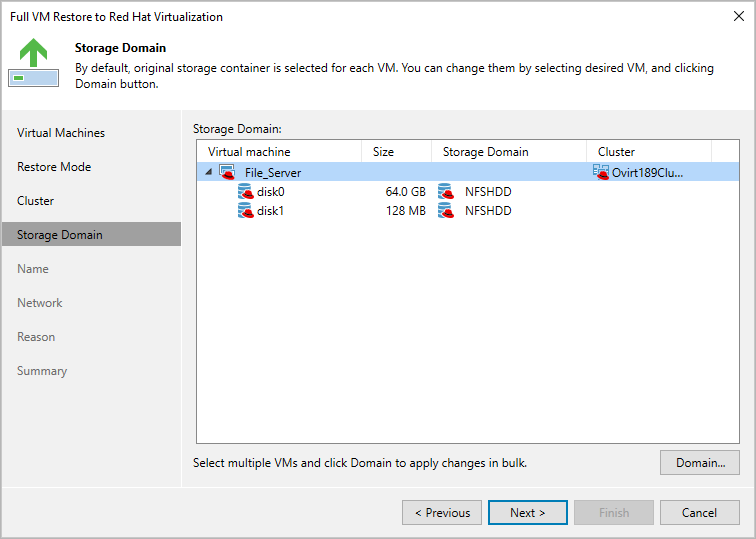Sort by Storage Domain column header
Viewport: 756px width, 539px height.
pyautogui.click(x=509, y=151)
